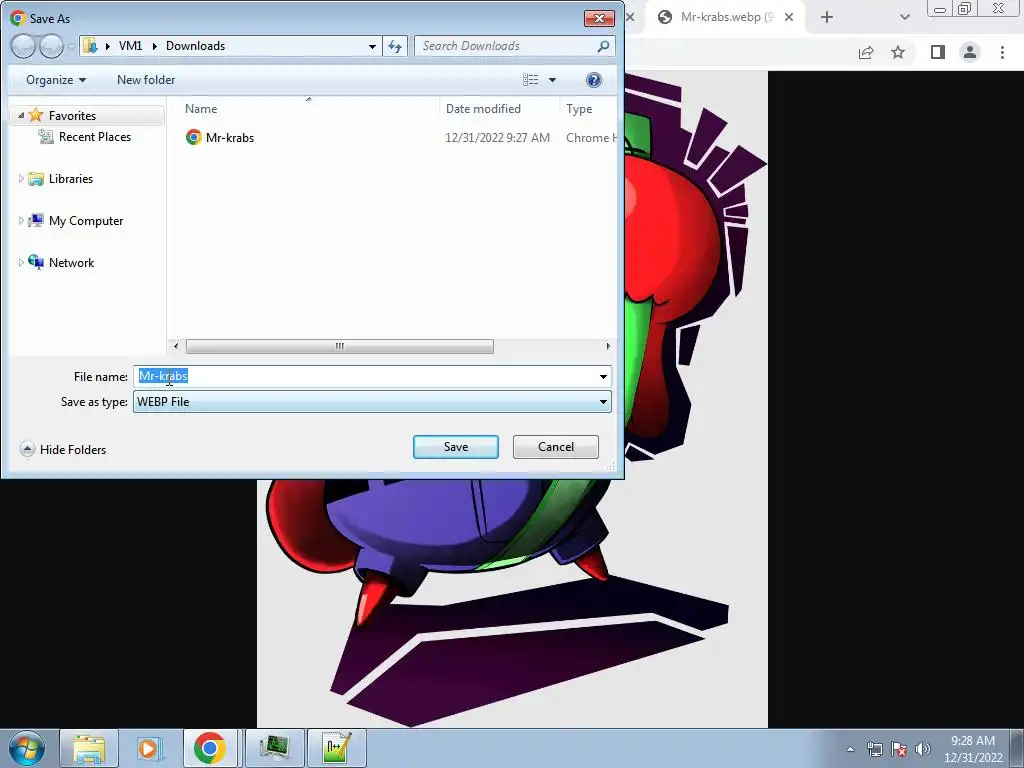Open Action Center flag icon

[x=899, y=749]
